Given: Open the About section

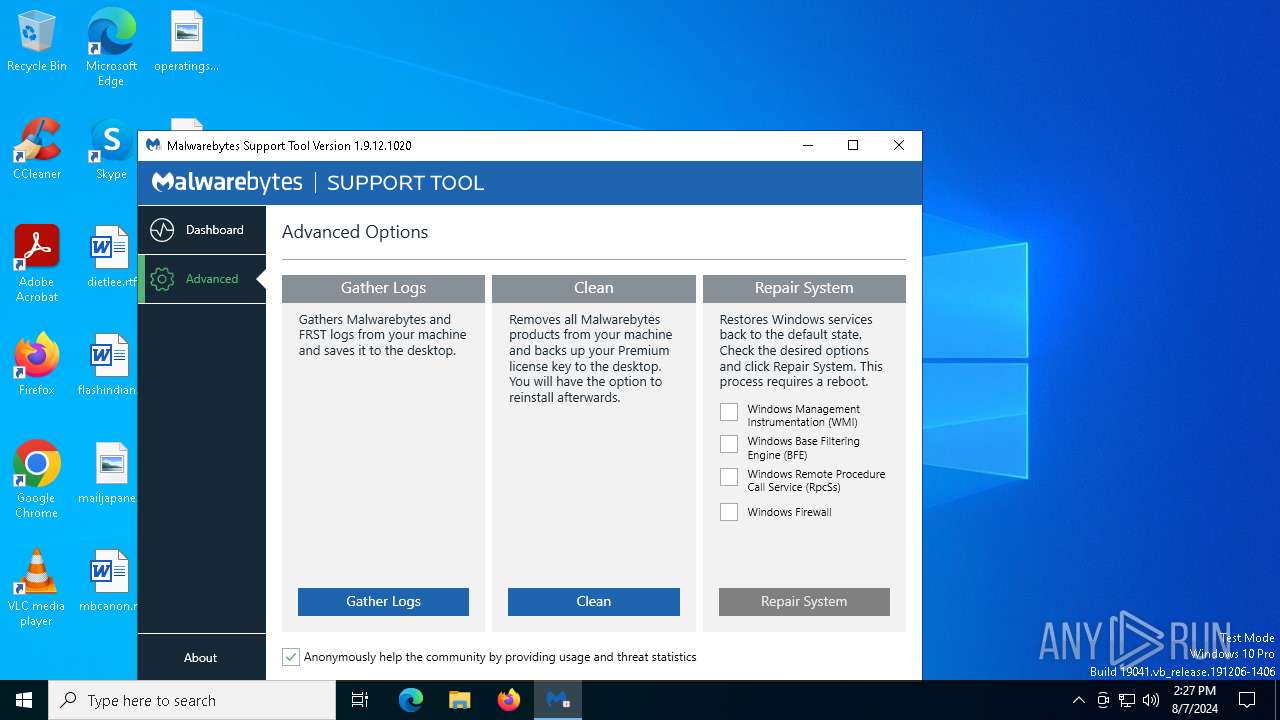Looking at the screenshot, I should tap(200, 658).
